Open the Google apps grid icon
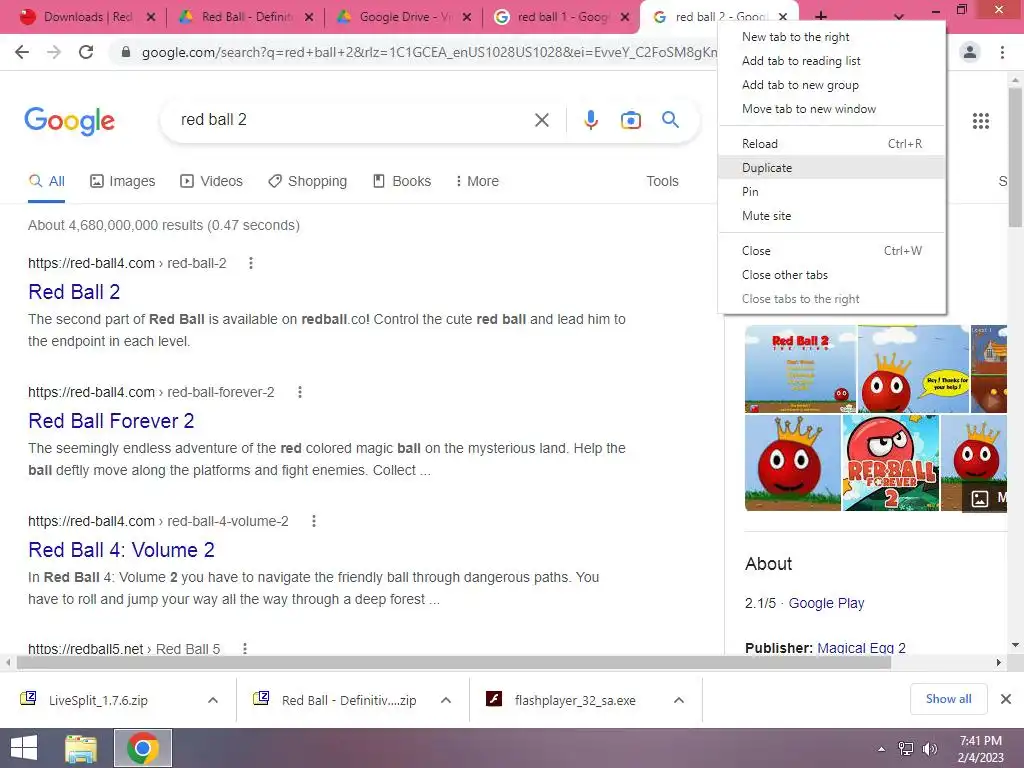The image size is (1024, 768). point(980,121)
